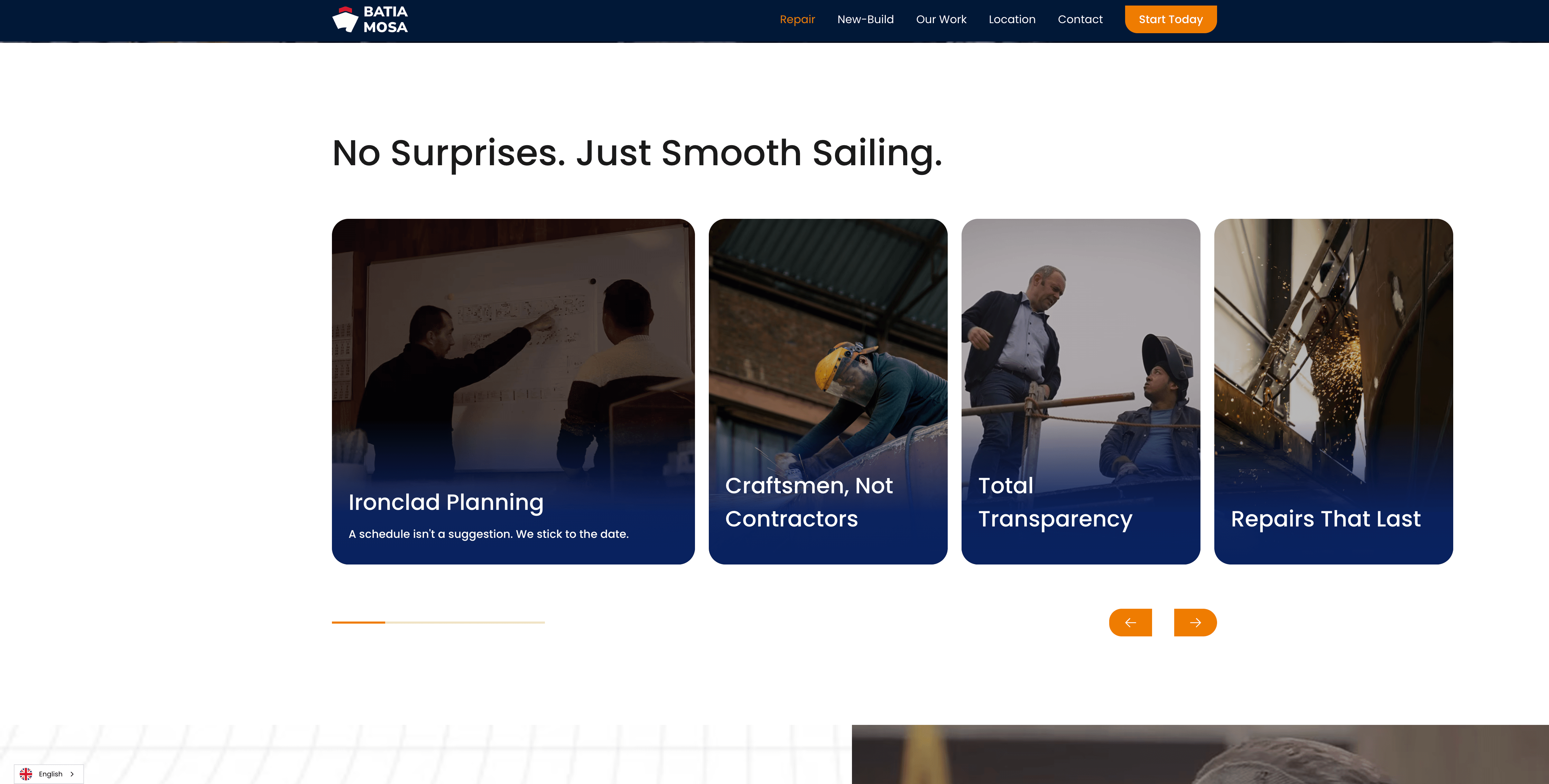Click the Start Today button
The height and width of the screenshot is (784, 1549).
click(x=1171, y=19)
